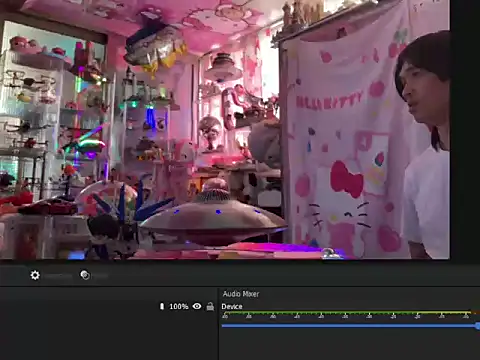This screenshot has height=360, width=480.
Task: Click the video preview canvas
Action: click(225, 129)
